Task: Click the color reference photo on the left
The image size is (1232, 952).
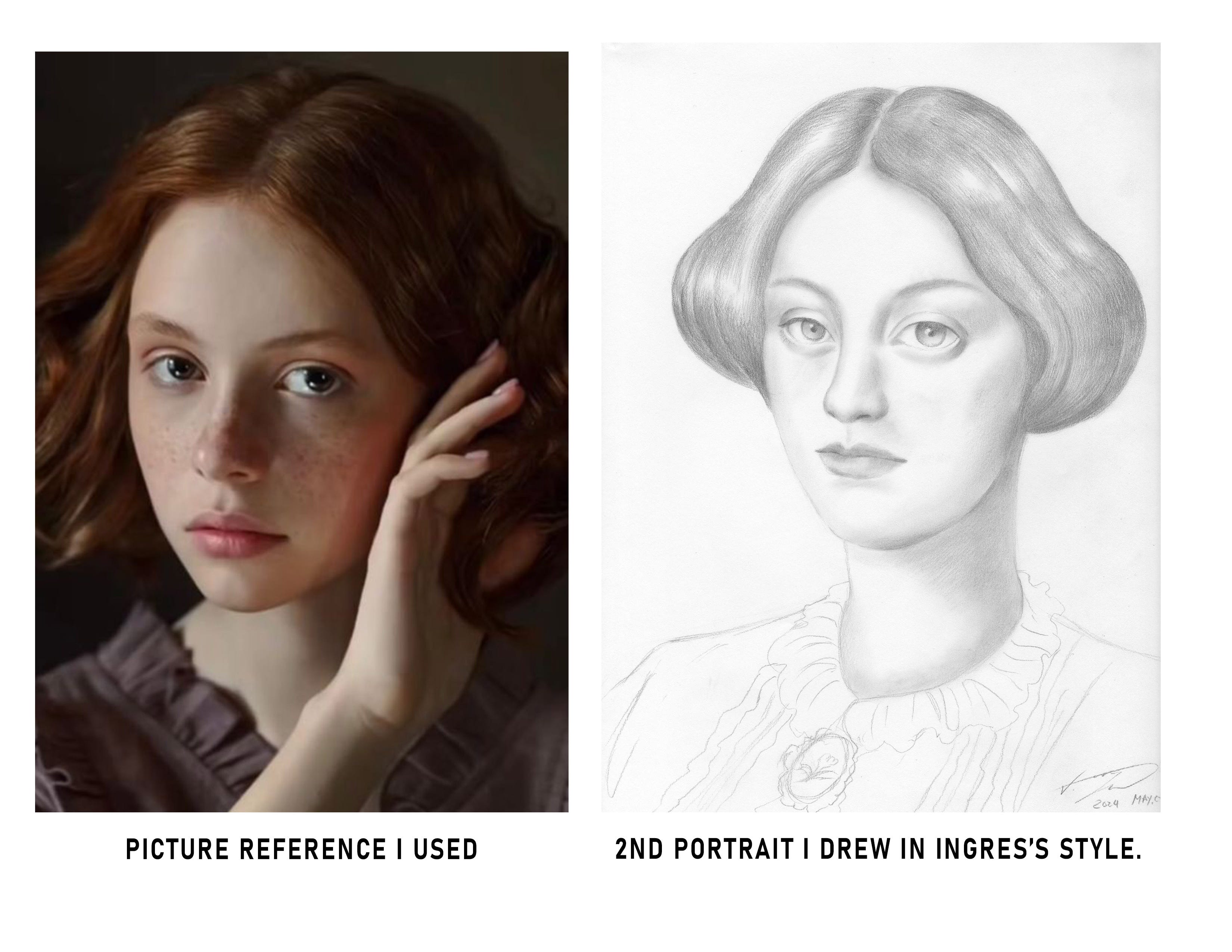Action: (x=301, y=432)
